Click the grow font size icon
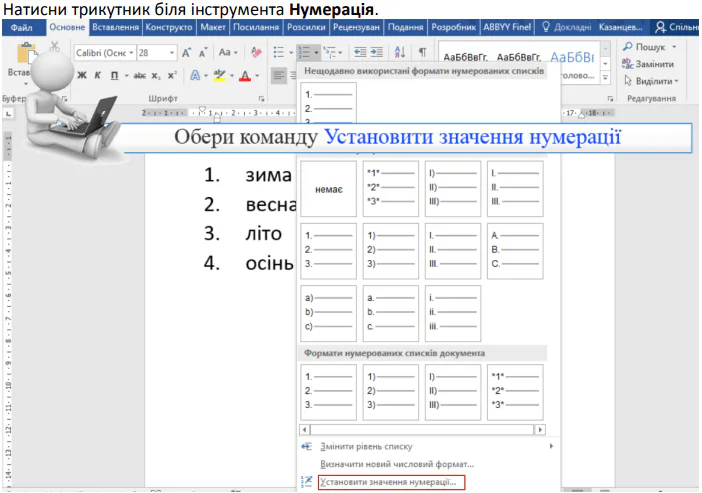This screenshot has width=702, height=493. pyautogui.click(x=187, y=52)
